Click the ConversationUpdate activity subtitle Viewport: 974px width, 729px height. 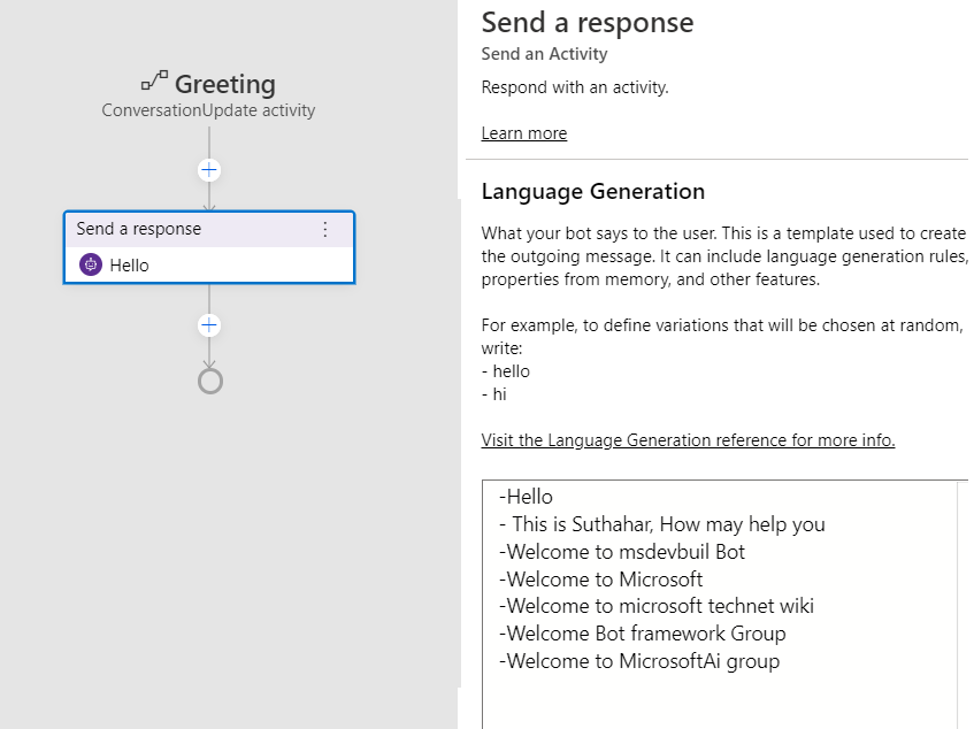(x=208, y=111)
